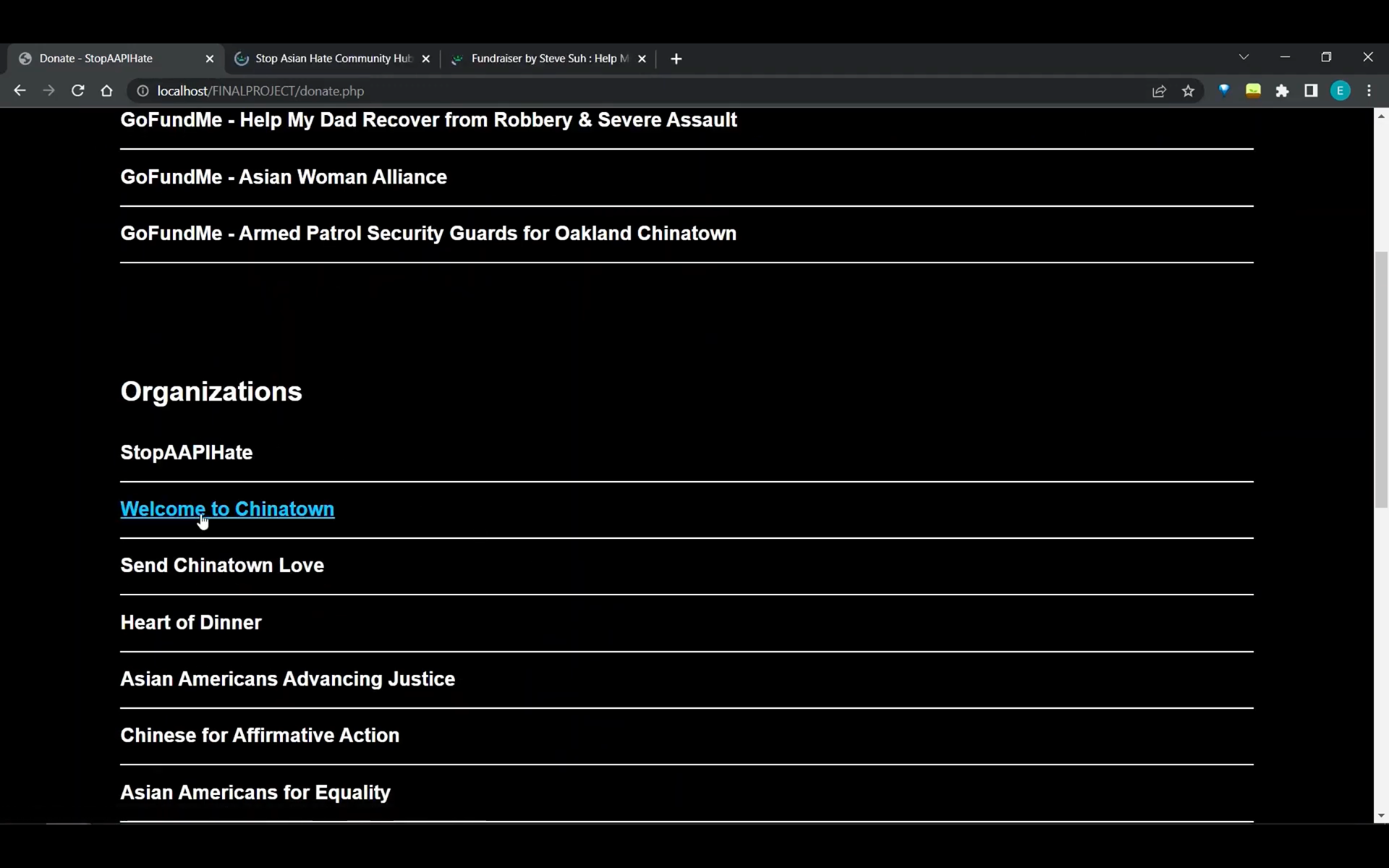This screenshot has height=868, width=1389.
Task: Reload the donate.php page
Action: 77,90
